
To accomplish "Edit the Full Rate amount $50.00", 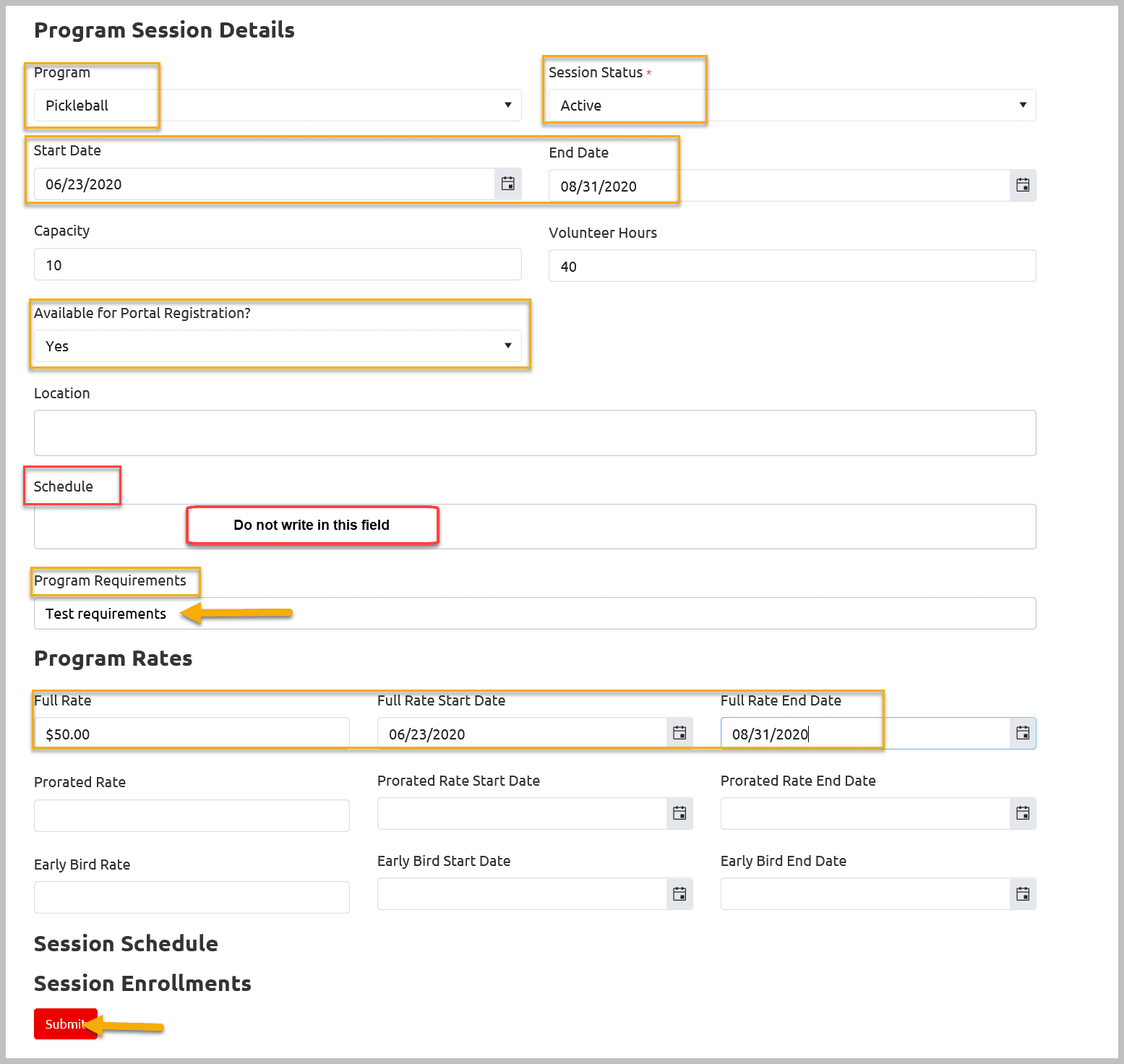I will [192, 734].
